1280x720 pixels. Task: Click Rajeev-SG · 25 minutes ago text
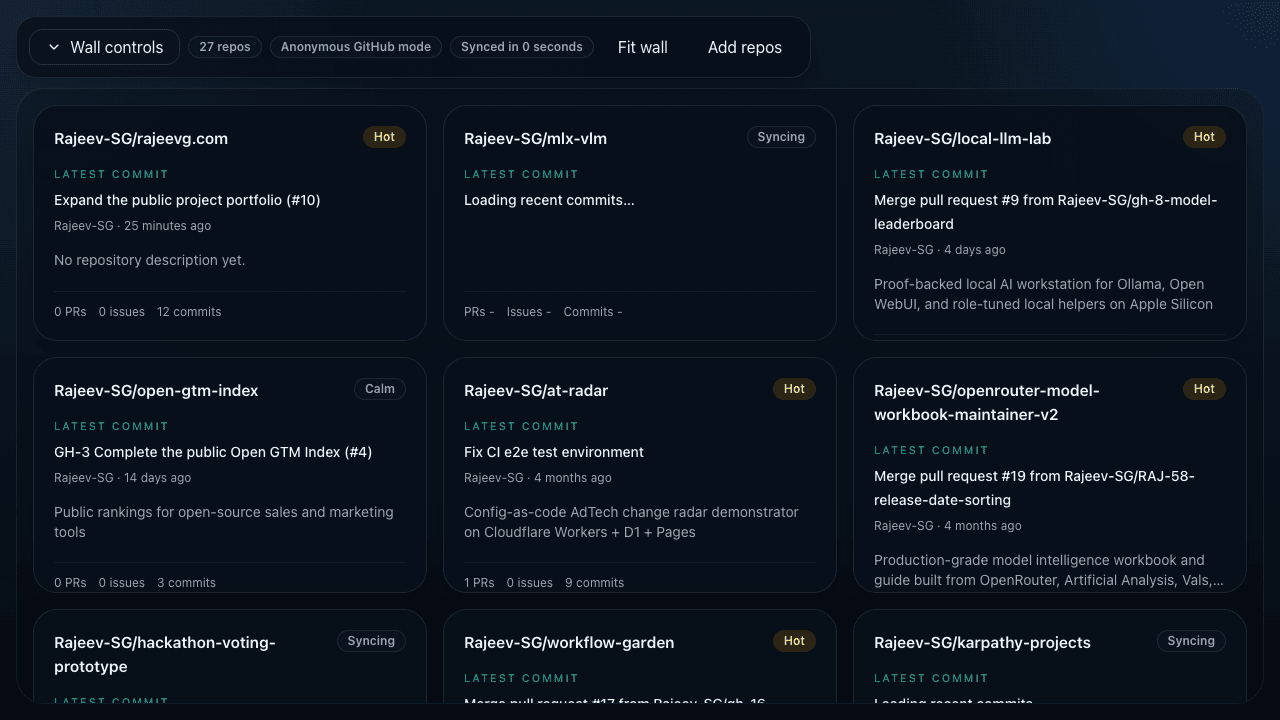pyautogui.click(x=132, y=226)
